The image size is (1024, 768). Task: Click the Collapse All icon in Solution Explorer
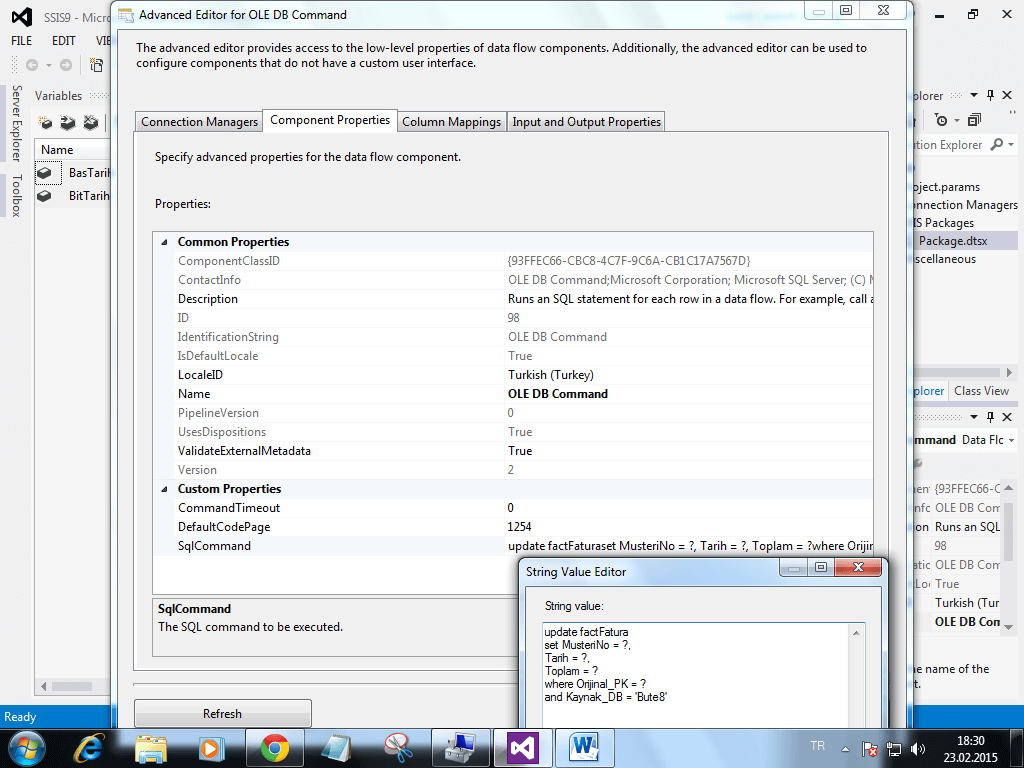click(974, 120)
